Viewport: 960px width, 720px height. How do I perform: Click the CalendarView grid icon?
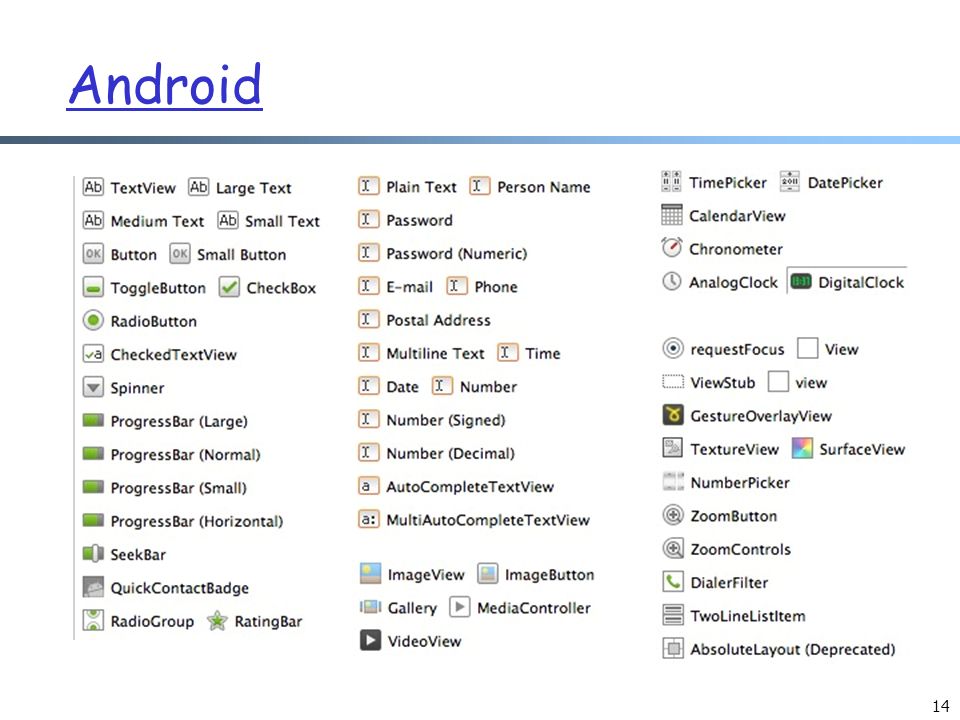click(672, 215)
